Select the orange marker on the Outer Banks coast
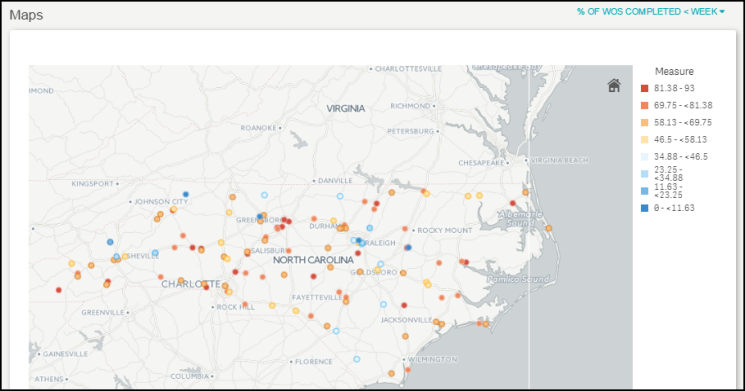This screenshot has height=391, width=745. coord(548,228)
